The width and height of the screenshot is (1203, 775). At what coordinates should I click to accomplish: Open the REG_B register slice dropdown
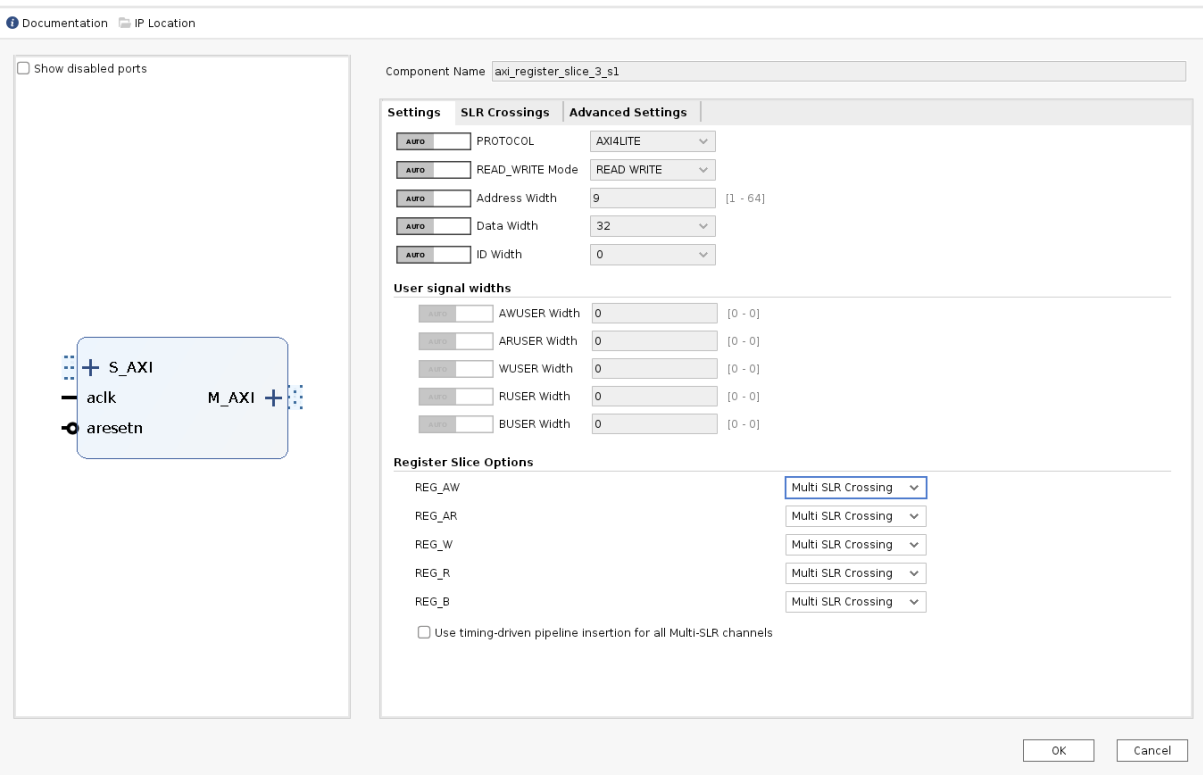856,602
